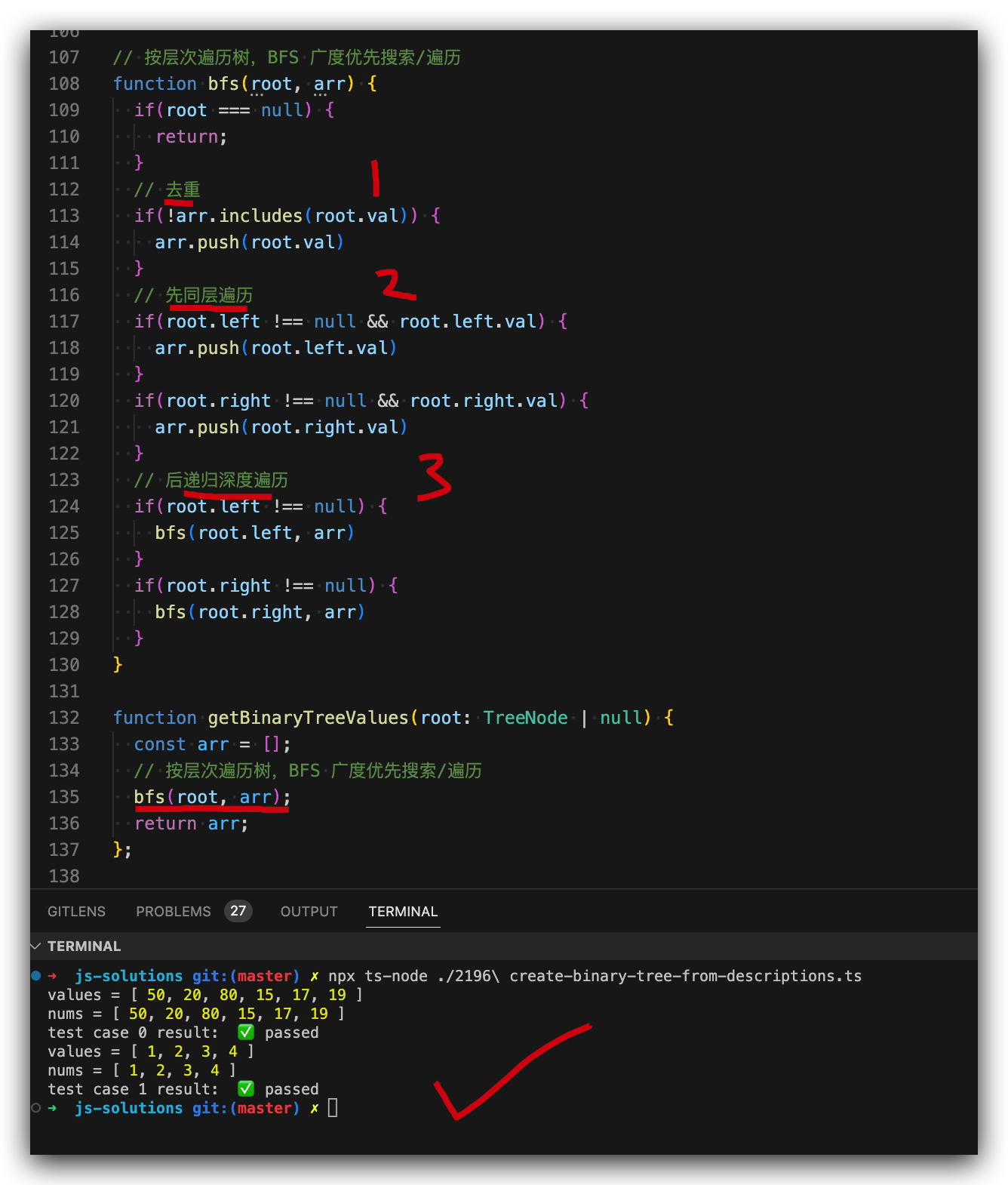Click line number 124 in the gutter
The width and height of the screenshot is (1008, 1185).
[x=64, y=506]
